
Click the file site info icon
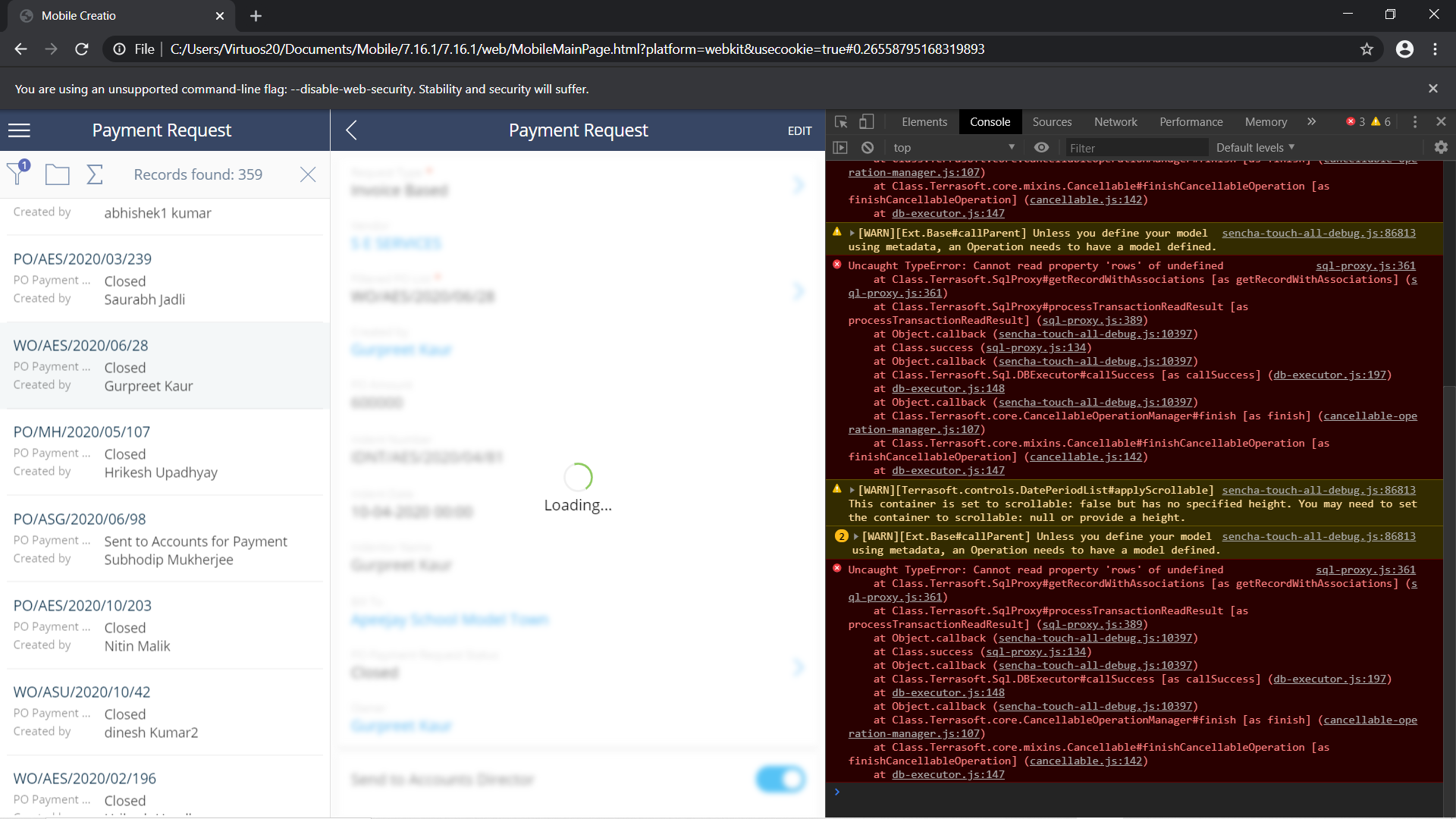[x=119, y=49]
